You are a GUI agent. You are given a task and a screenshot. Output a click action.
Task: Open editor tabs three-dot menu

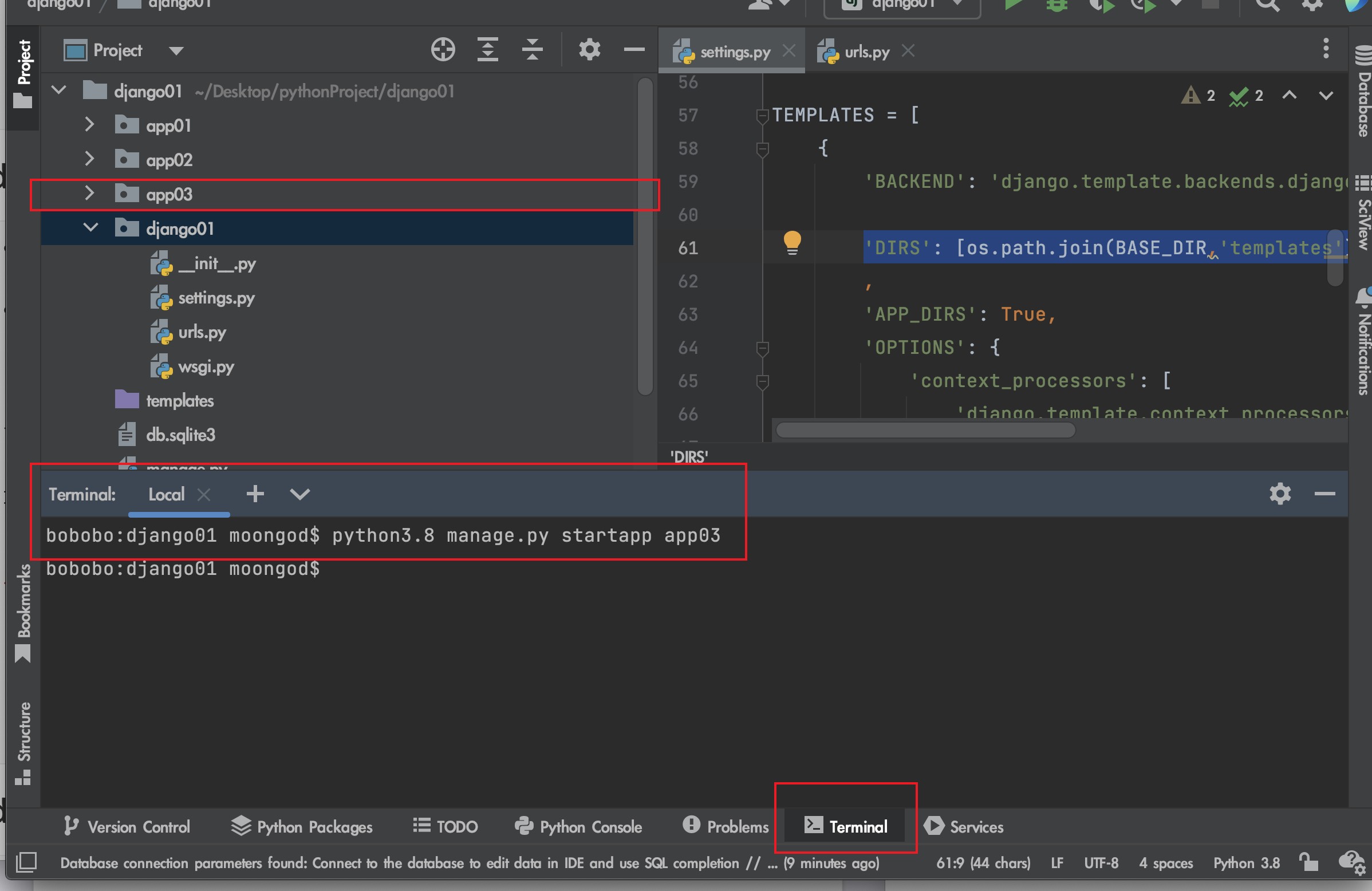click(1326, 49)
